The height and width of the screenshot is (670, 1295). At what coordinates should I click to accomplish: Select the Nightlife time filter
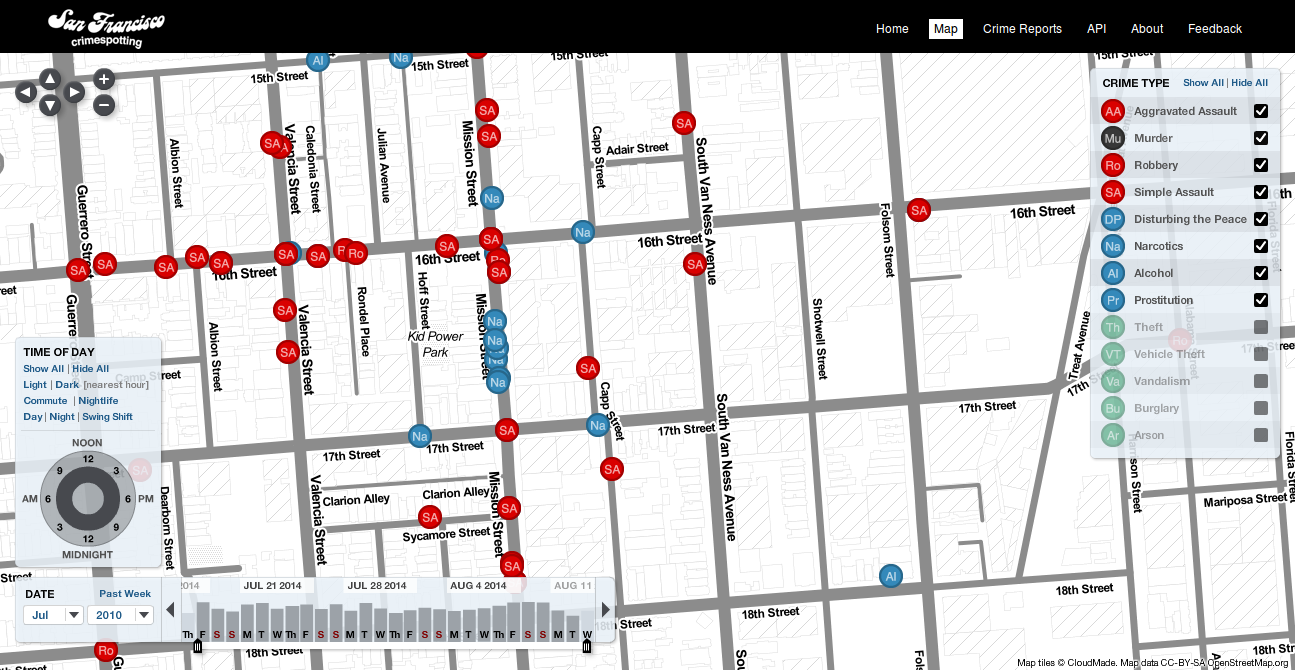click(99, 401)
